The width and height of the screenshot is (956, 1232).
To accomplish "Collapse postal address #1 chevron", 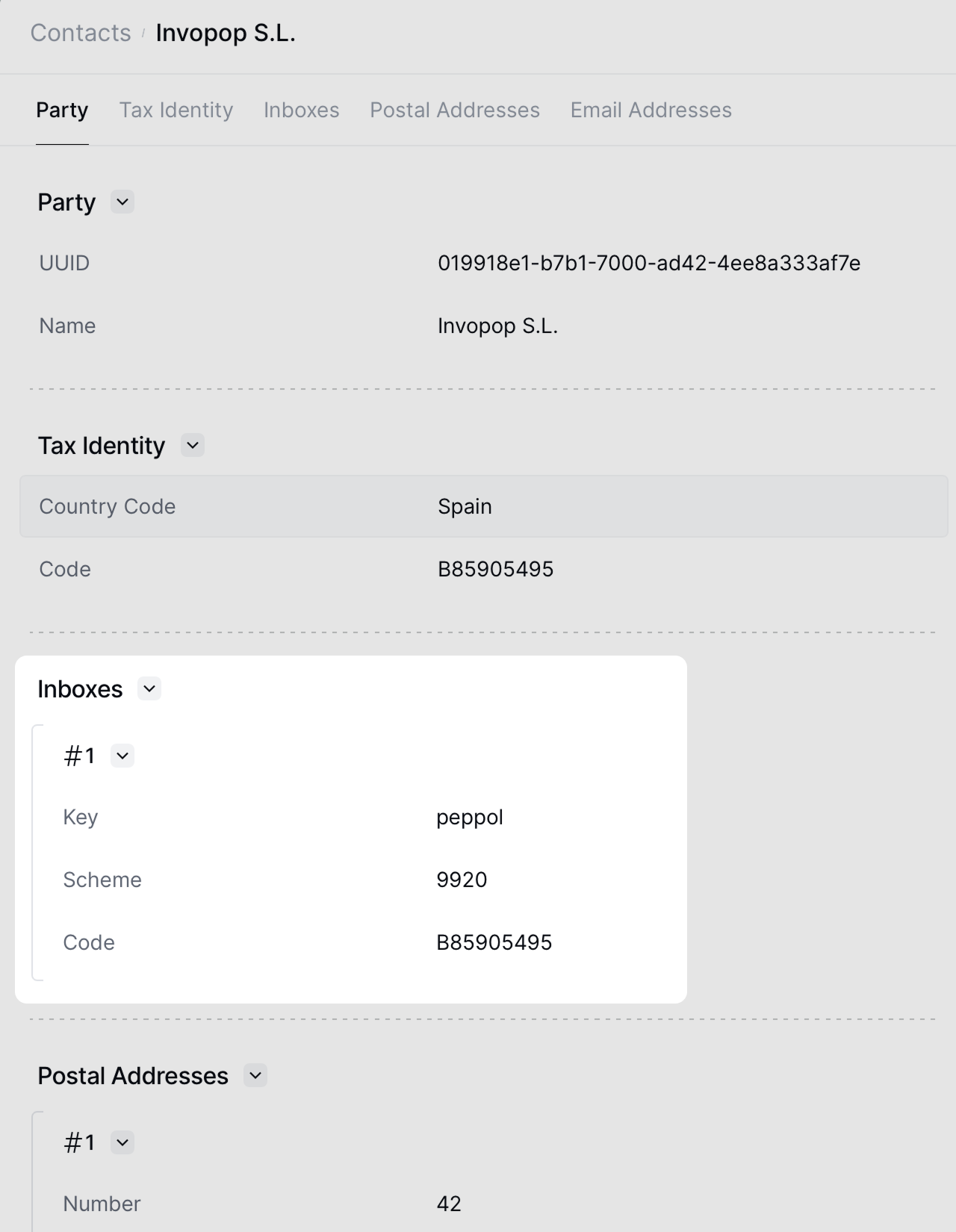I will pyautogui.click(x=122, y=1142).
